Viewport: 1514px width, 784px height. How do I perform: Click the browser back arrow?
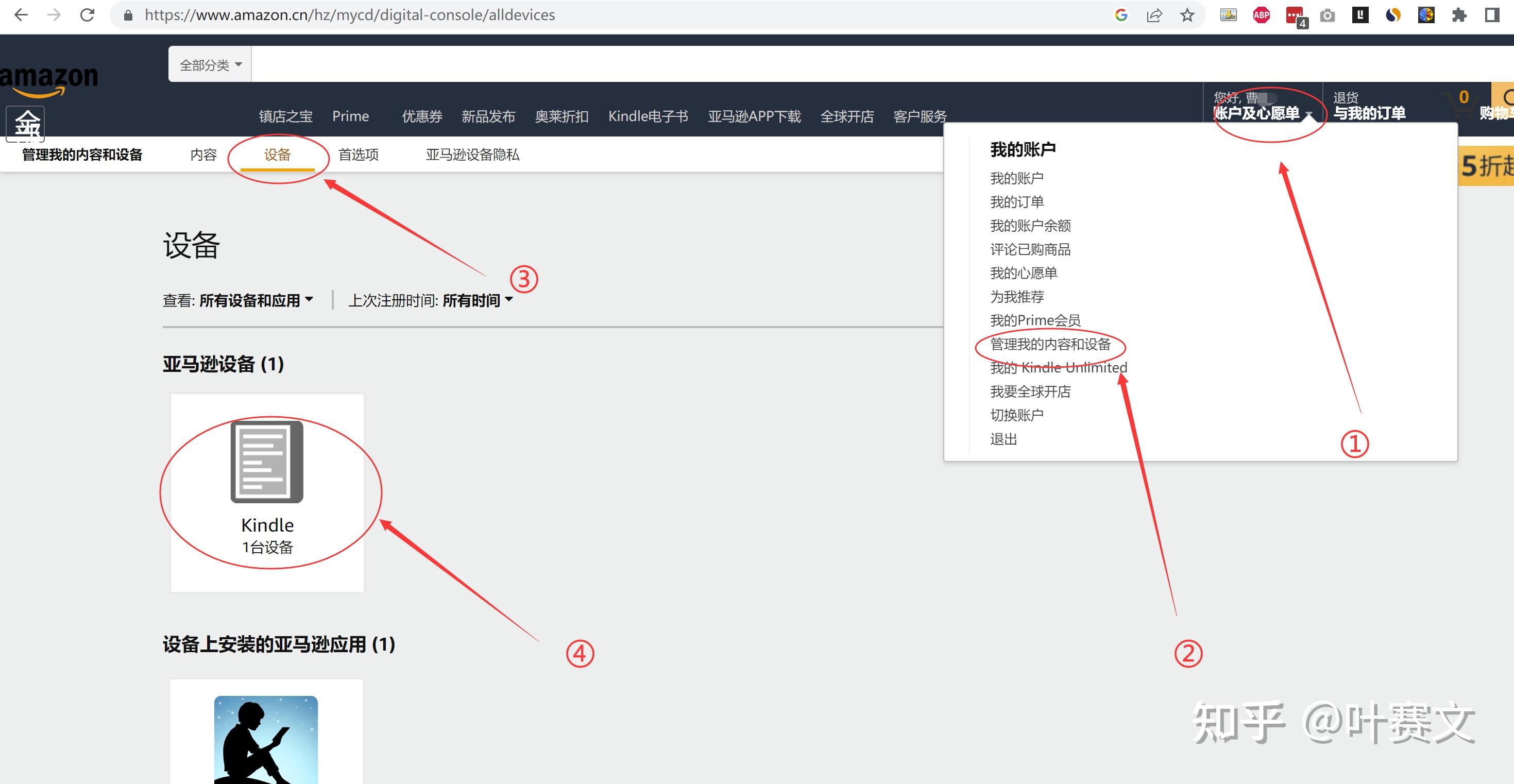coord(21,15)
